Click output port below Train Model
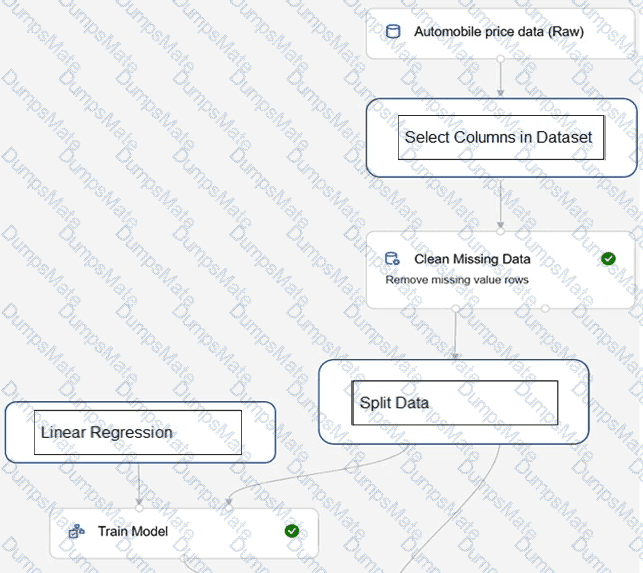 (x=184, y=558)
